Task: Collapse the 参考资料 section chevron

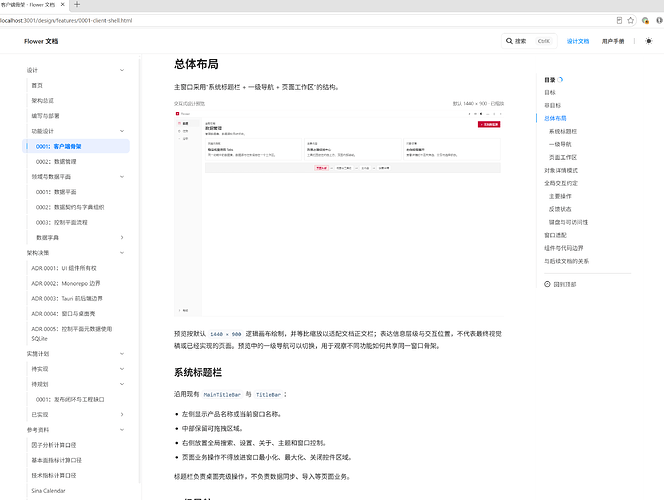Action: point(122,430)
